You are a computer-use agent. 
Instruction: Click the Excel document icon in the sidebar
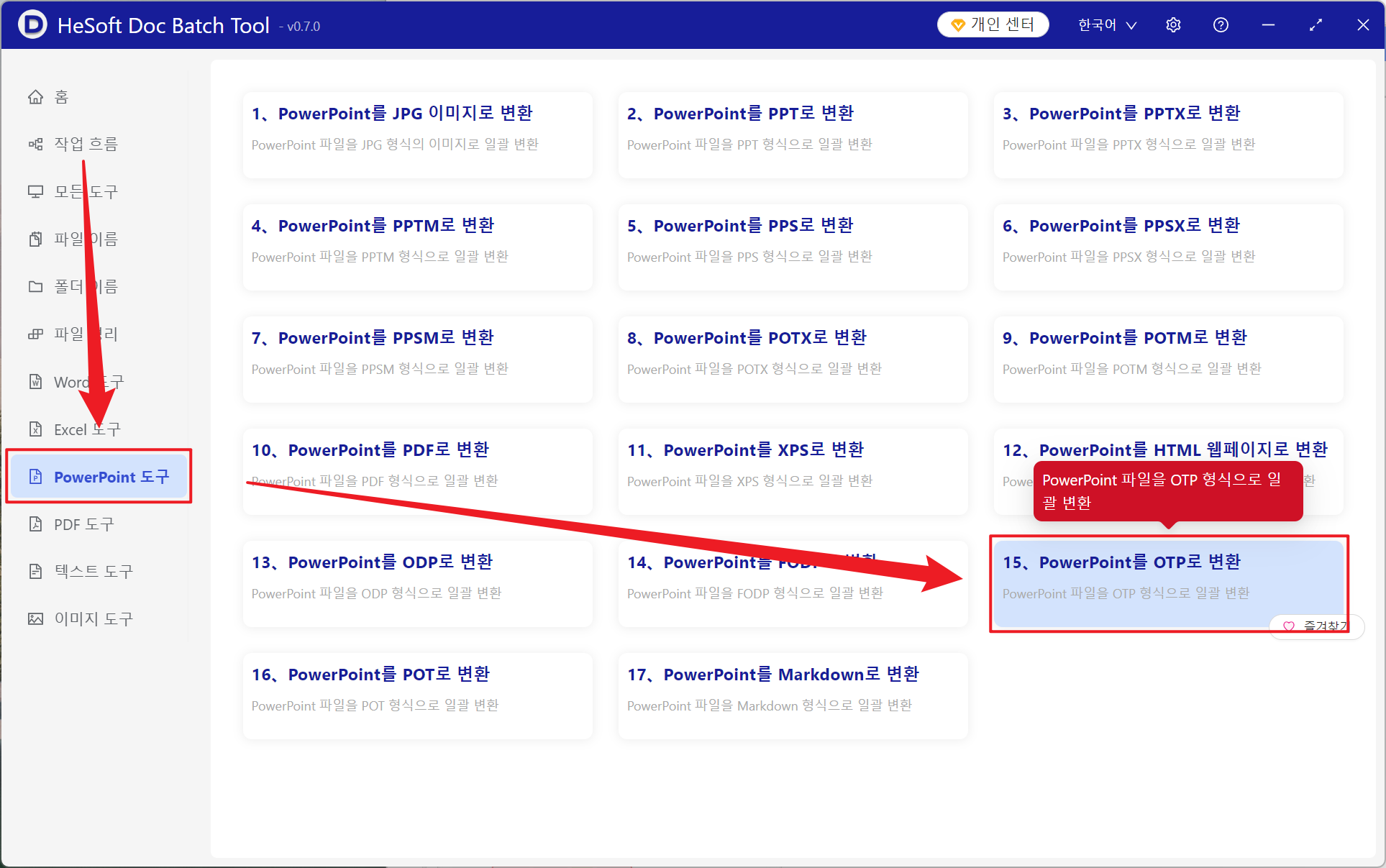[35, 429]
